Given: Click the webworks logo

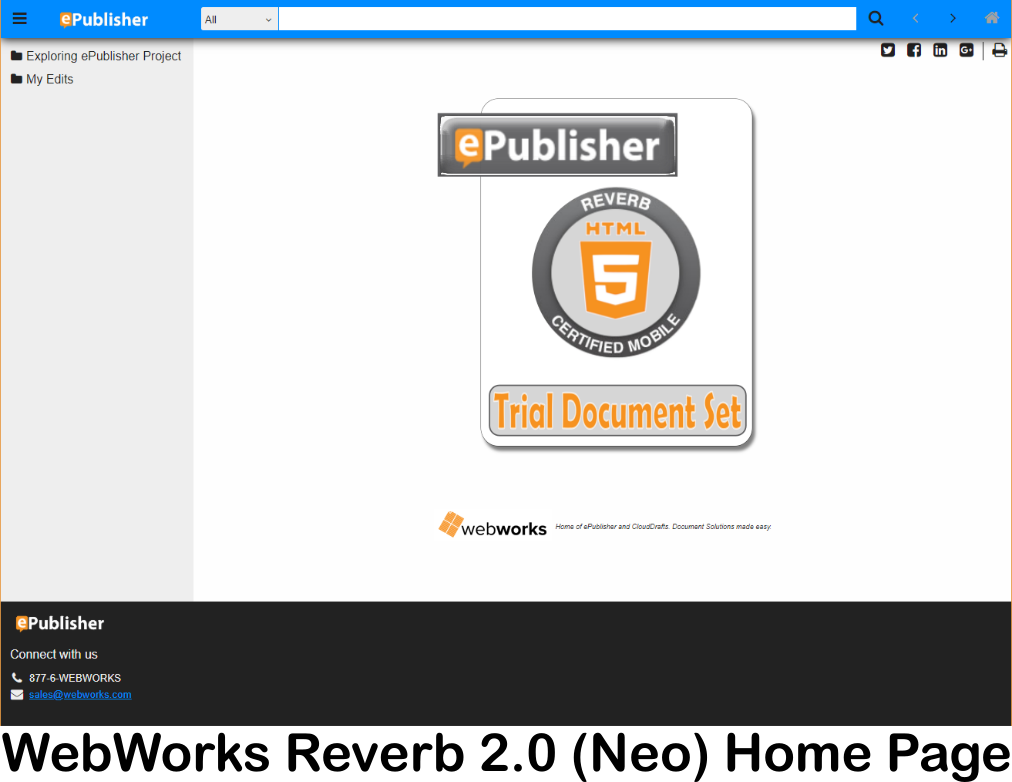Looking at the screenshot, I should (492, 525).
